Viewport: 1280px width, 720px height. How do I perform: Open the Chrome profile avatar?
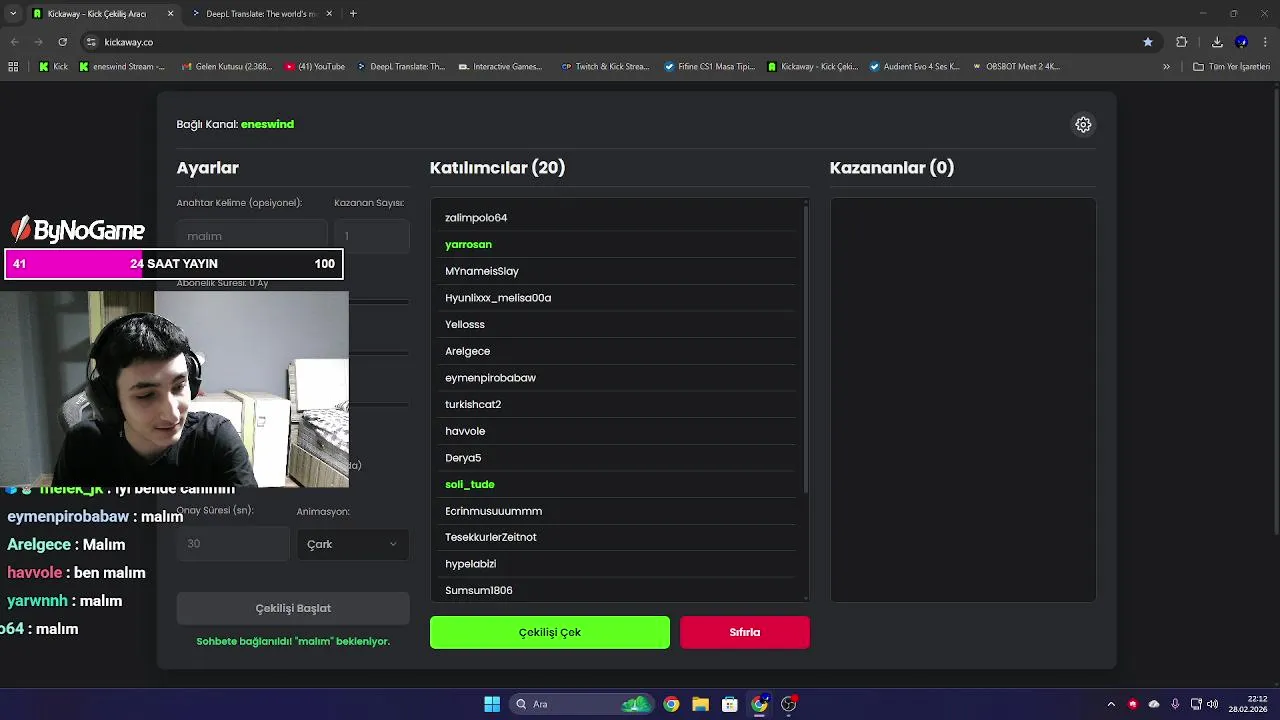coord(1241,42)
